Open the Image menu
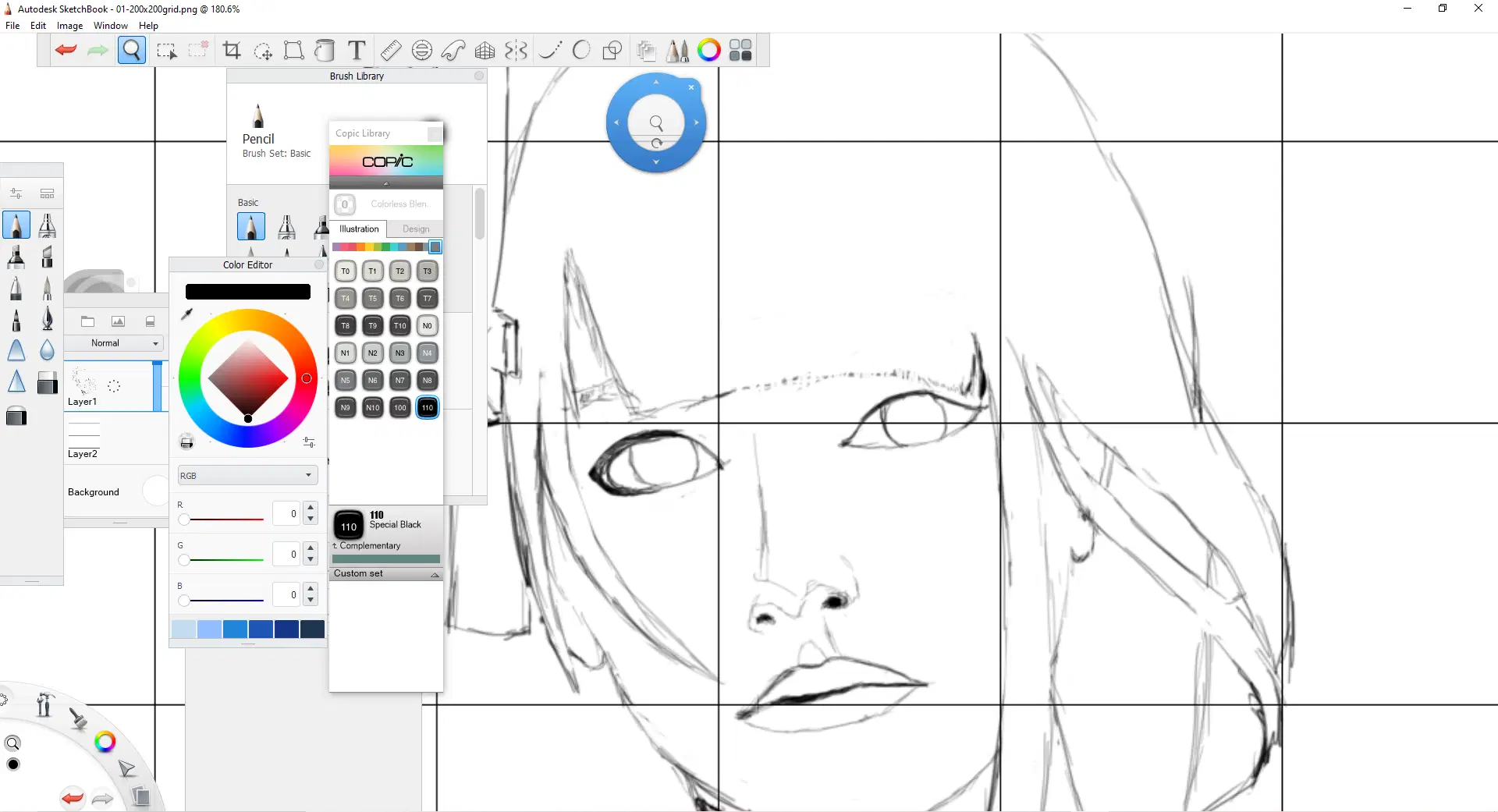Screen dimensions: 1498x812 [x=69, y=26]
